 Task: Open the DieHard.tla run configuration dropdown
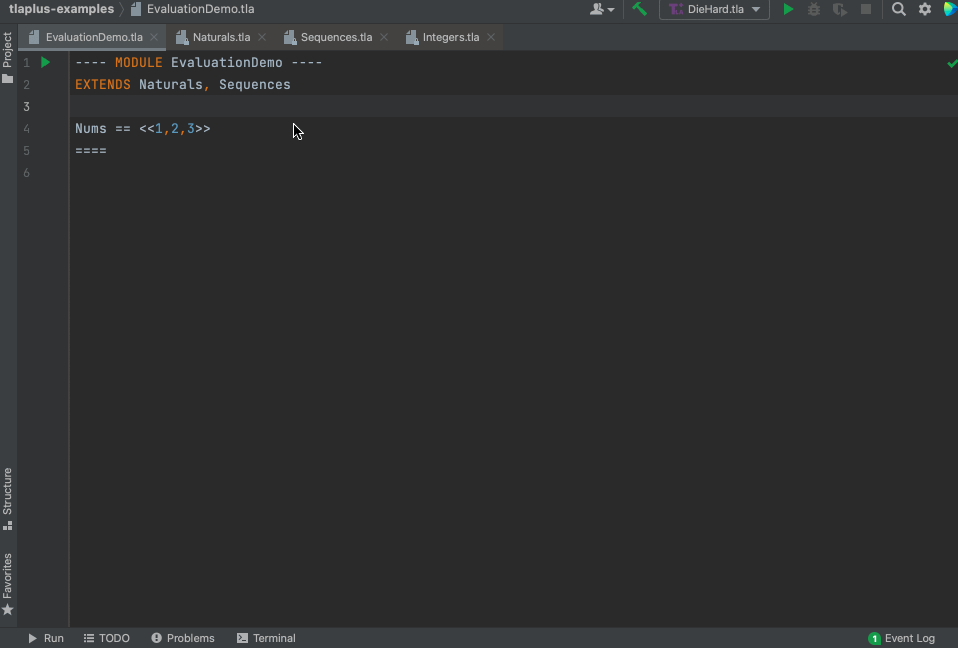(714, 9)
